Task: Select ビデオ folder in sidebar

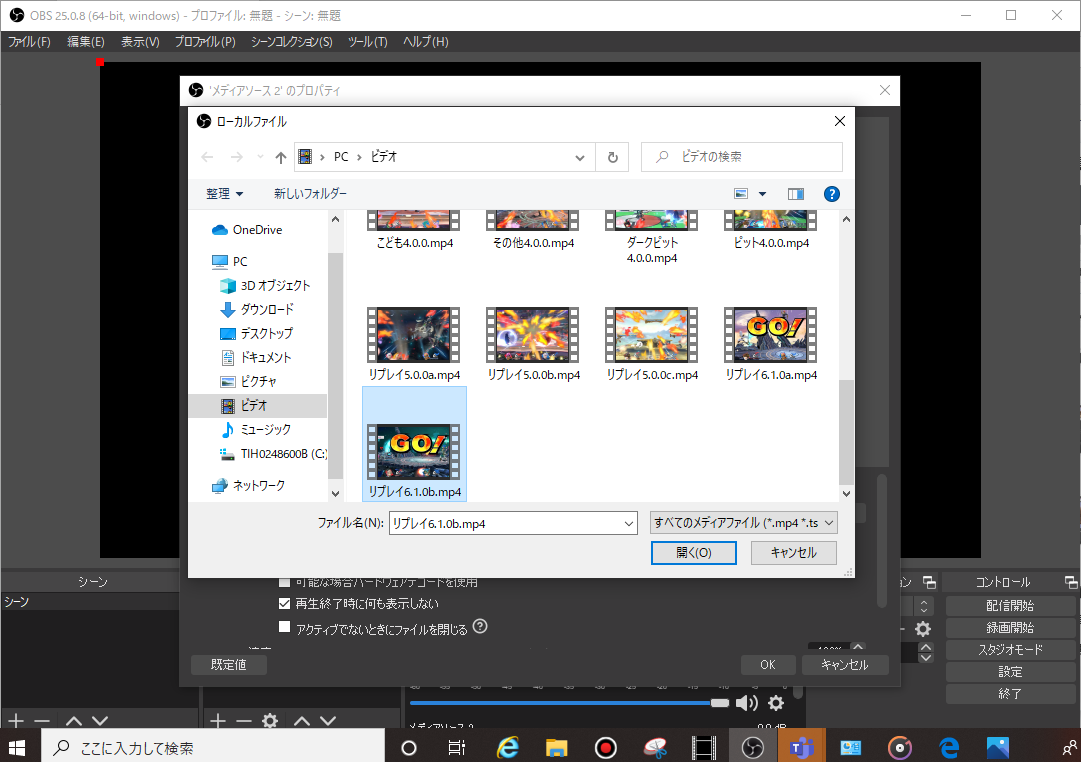Action: click(x=258, y=405)
